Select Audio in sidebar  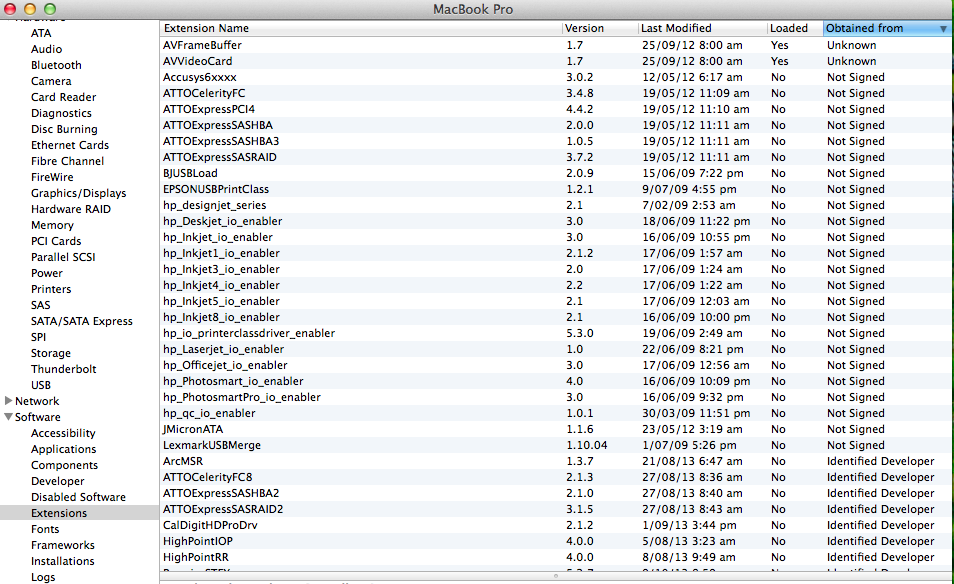(x=46, y=49)
